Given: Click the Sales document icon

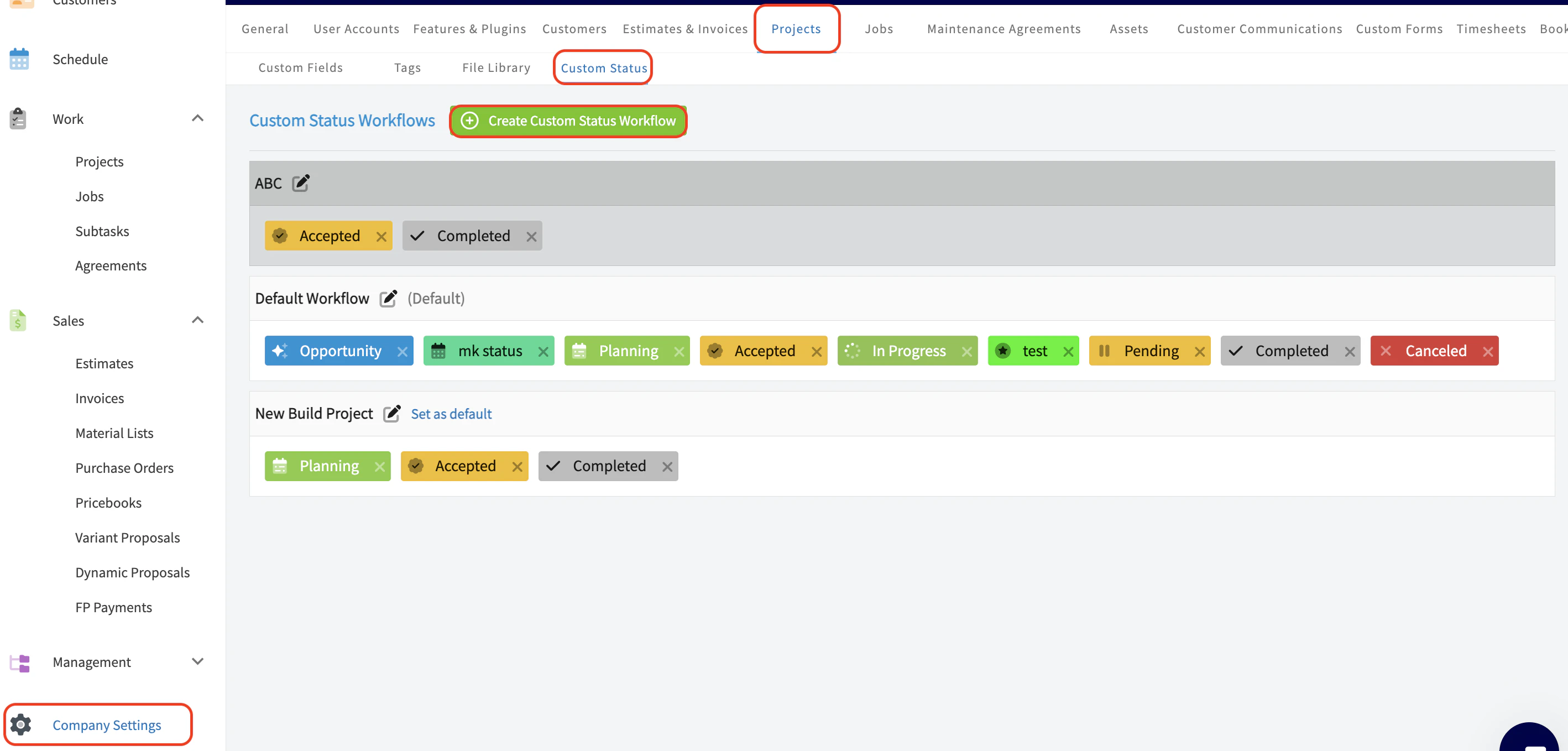Looking at the screenshot, I should click(x=18, y=320).
